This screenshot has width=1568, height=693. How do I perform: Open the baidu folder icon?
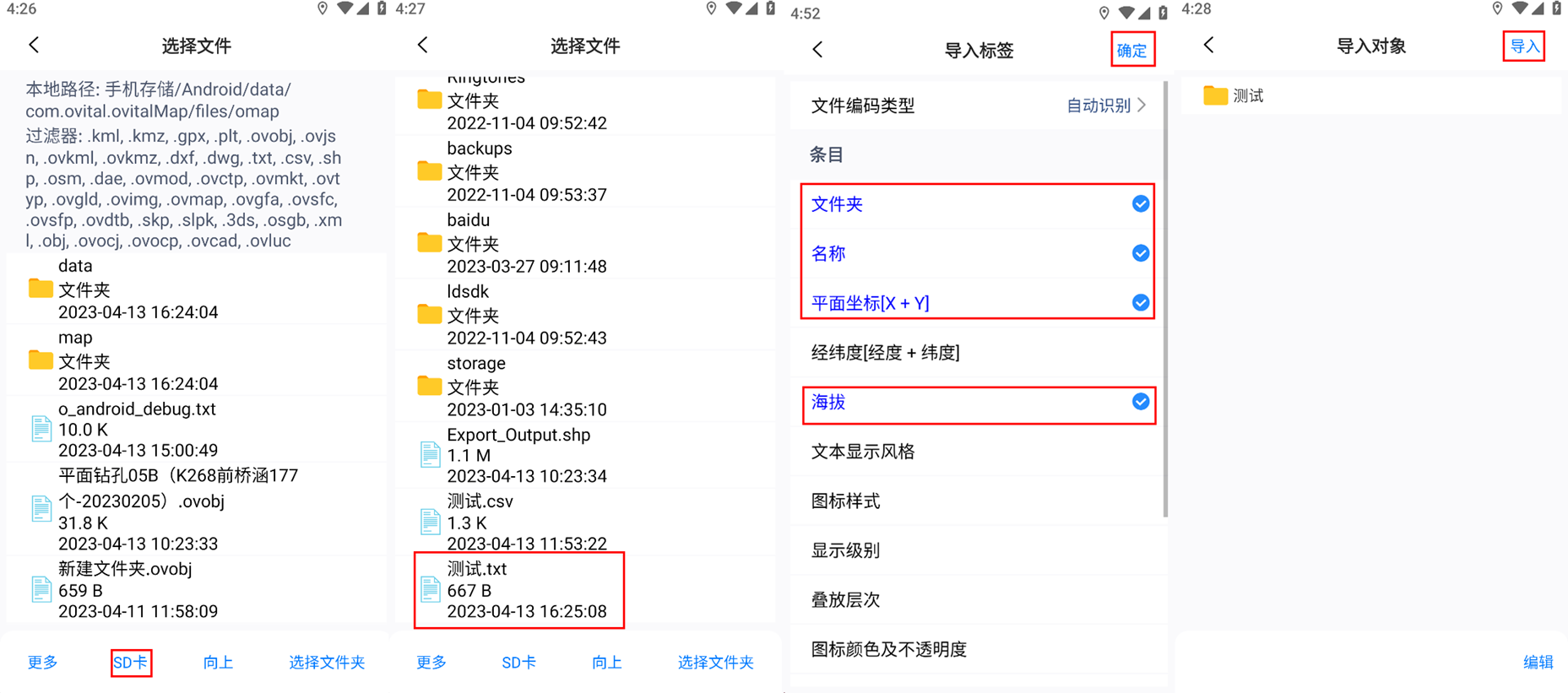(429, 243)
